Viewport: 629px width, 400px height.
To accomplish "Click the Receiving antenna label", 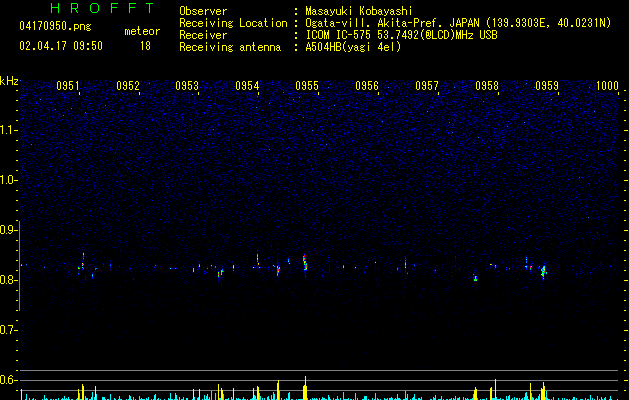I will click(x=230, y=47).
